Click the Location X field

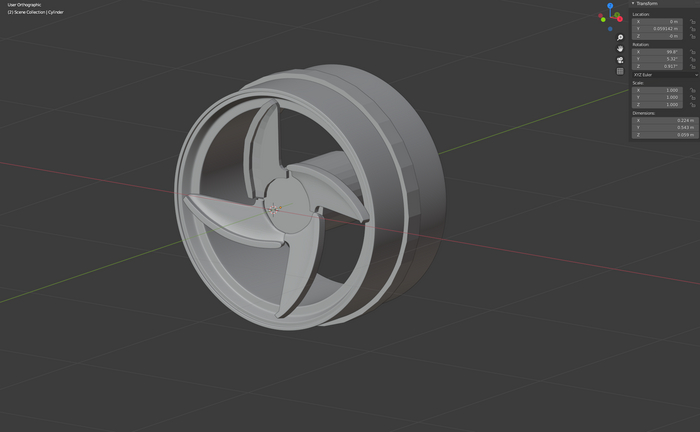657,21
